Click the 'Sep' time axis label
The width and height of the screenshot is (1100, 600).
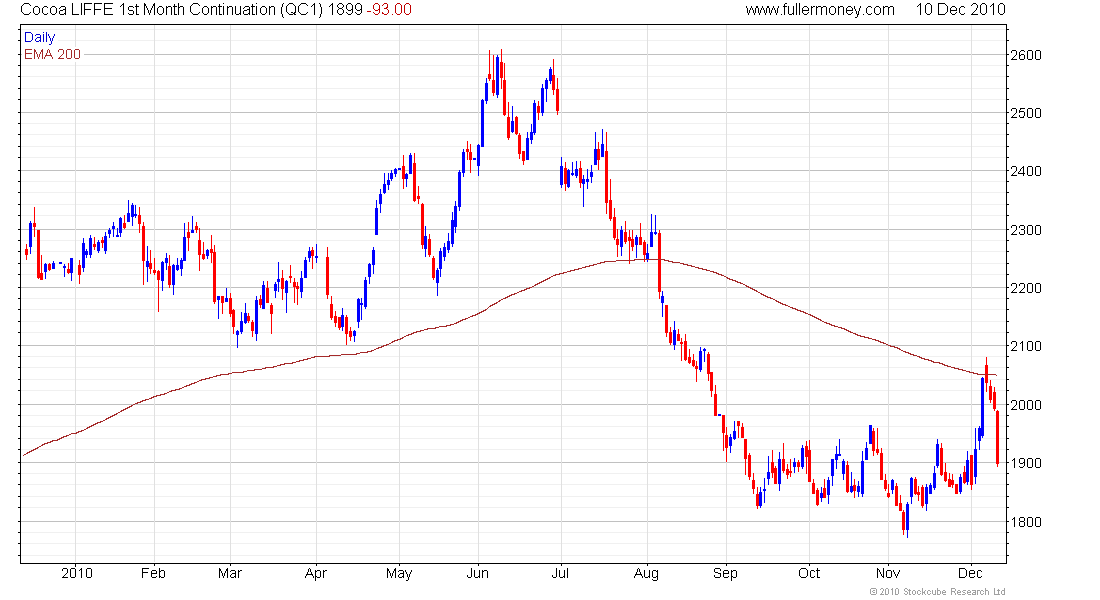pyautogui.click(x=725, y=573)
